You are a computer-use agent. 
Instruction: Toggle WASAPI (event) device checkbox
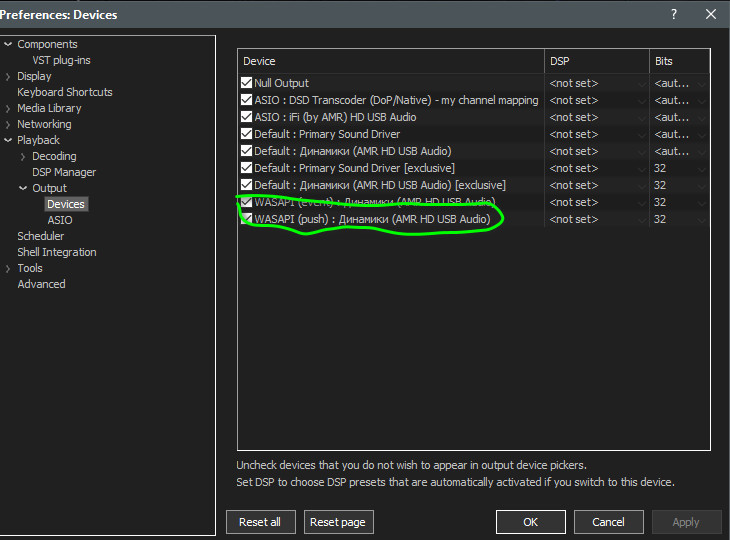(246, 202)
